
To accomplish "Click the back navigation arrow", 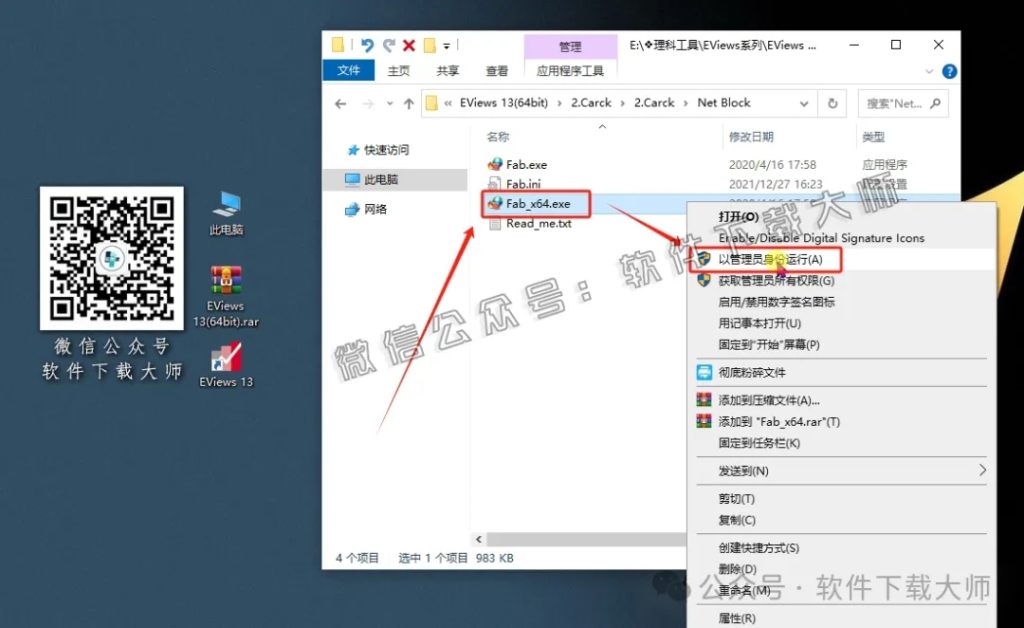I will click(x=340, y=103).
